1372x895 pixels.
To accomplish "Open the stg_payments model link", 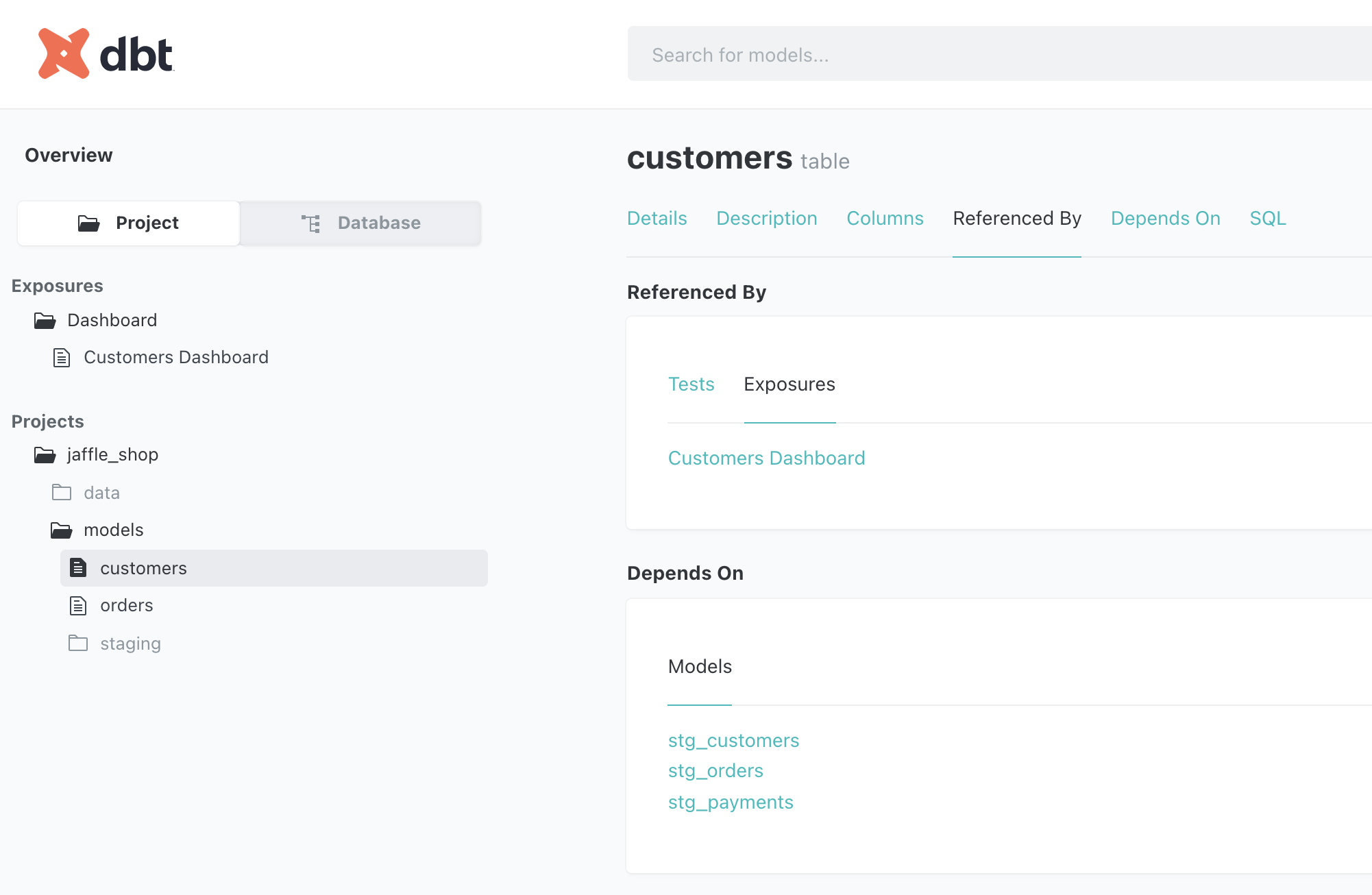I will click(731, 802).
